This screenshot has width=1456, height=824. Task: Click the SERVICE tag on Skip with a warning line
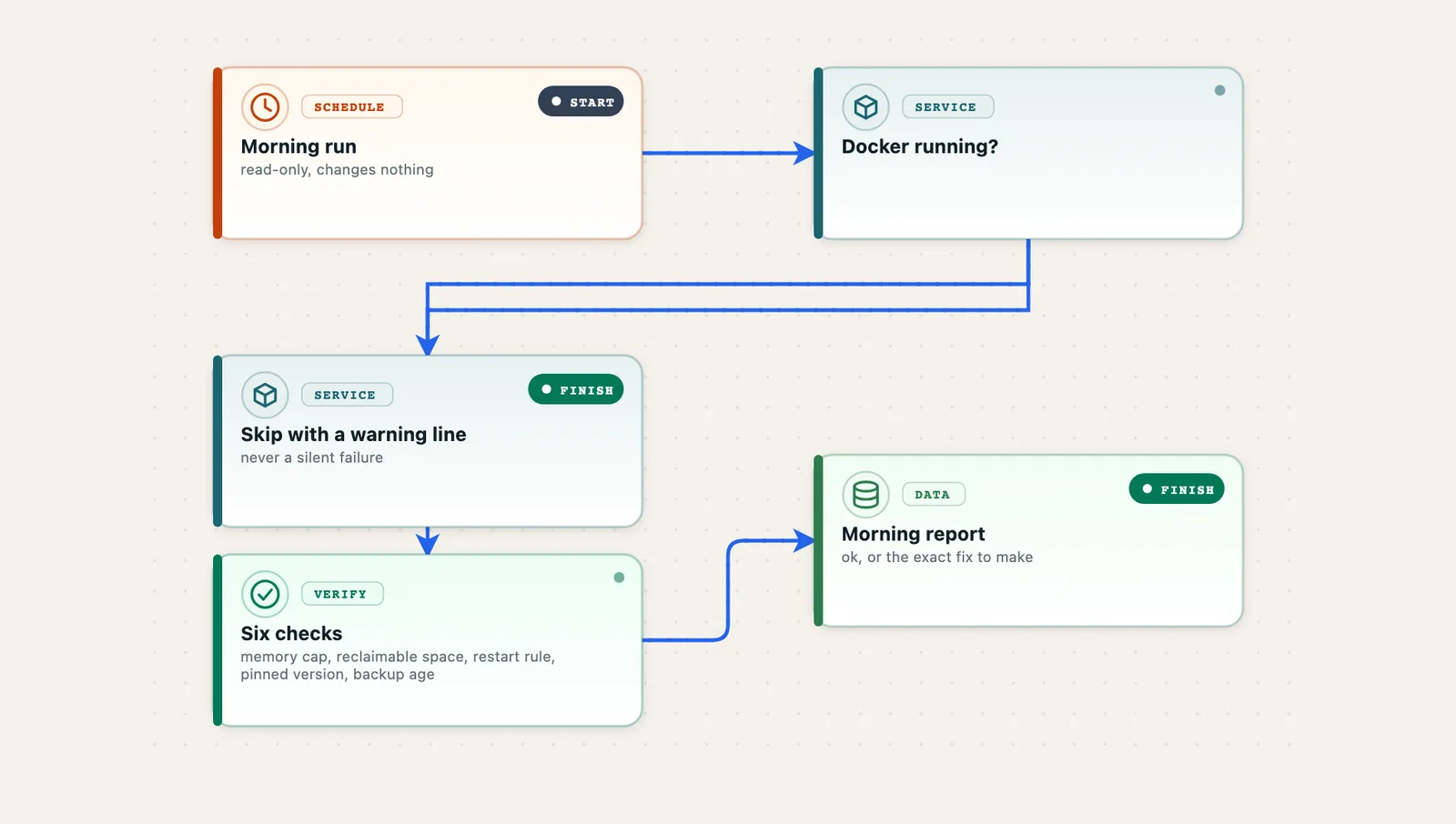(x=347, y=395)
